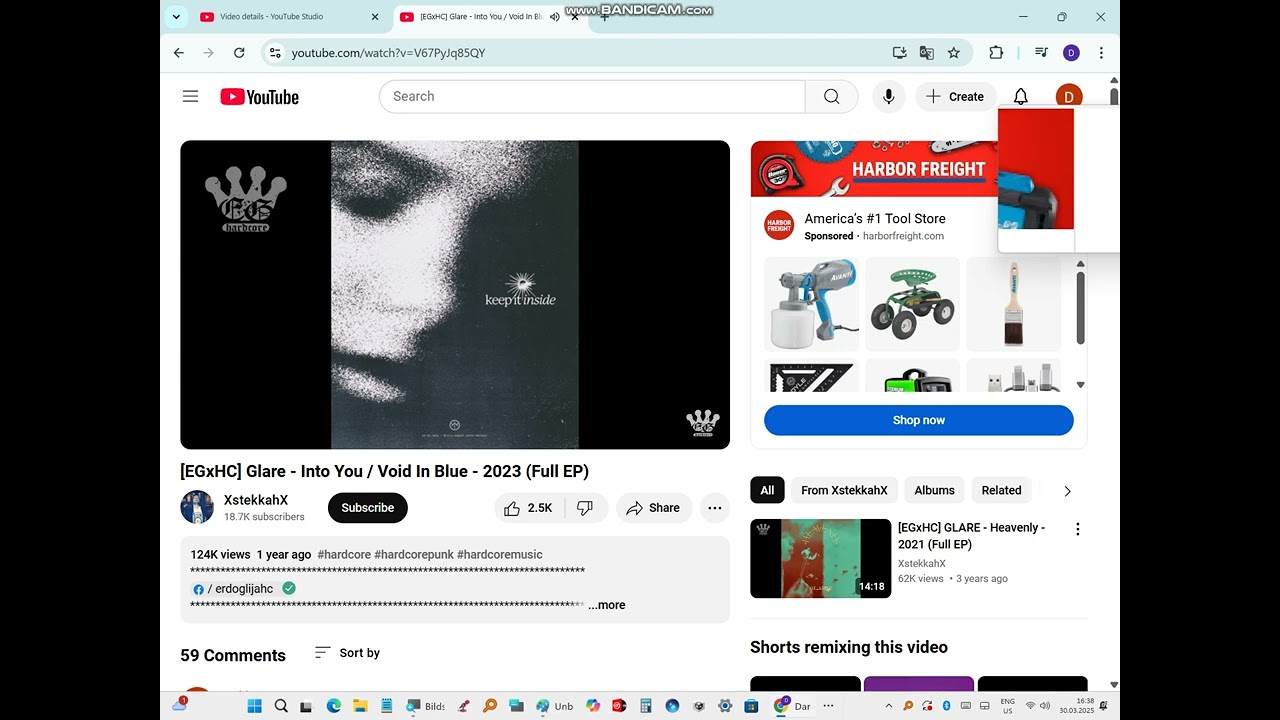Open the YouTube guide hamburger menu
The image size is (1280, 720).
[190, 97]
